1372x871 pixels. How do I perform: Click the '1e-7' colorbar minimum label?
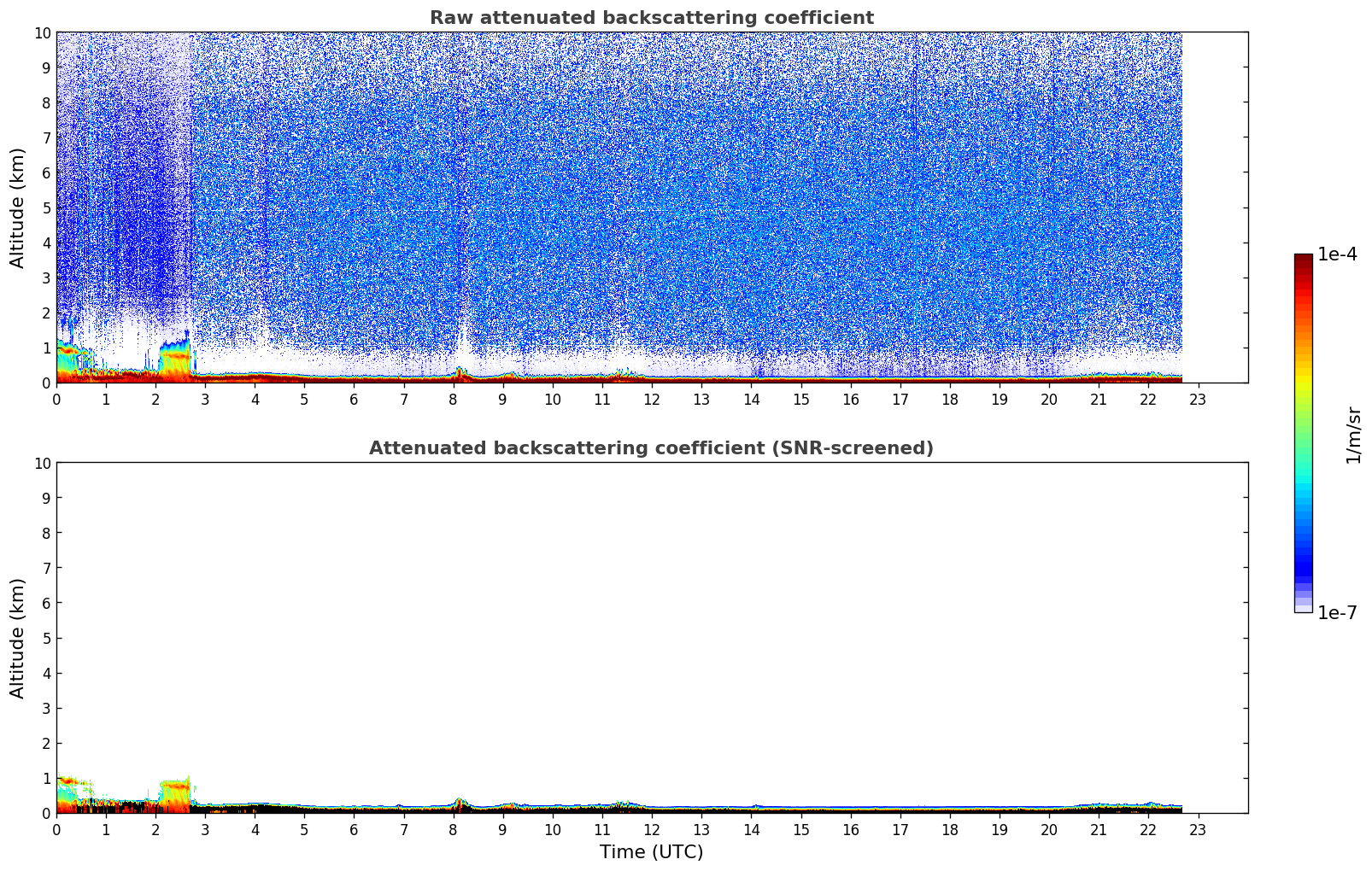click(x=1337, y=612)
